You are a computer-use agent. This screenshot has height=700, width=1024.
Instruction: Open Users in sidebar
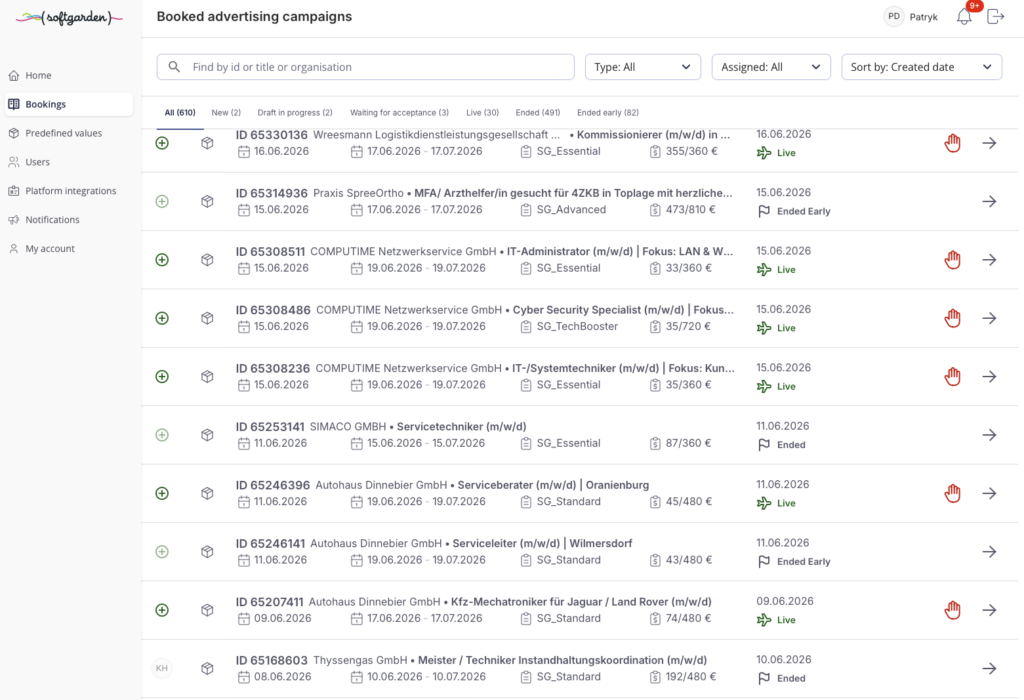tap(69, 162)
